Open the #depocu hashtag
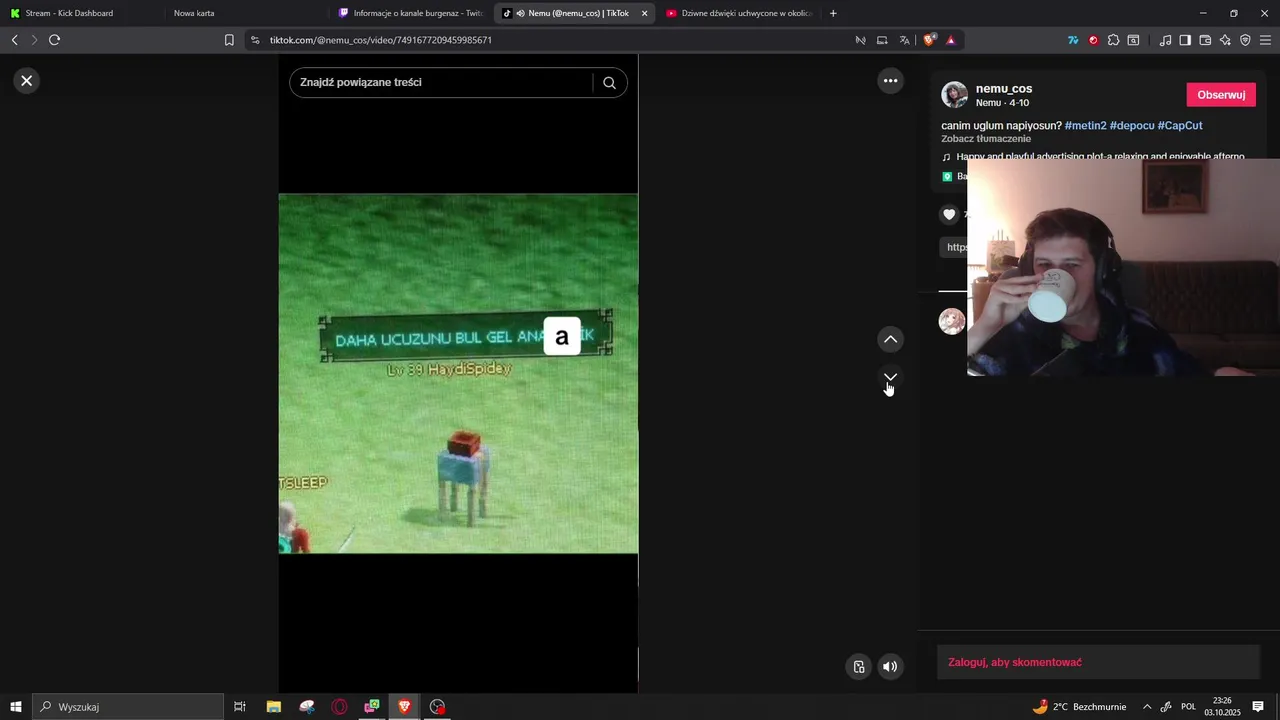 (1132, 125)
